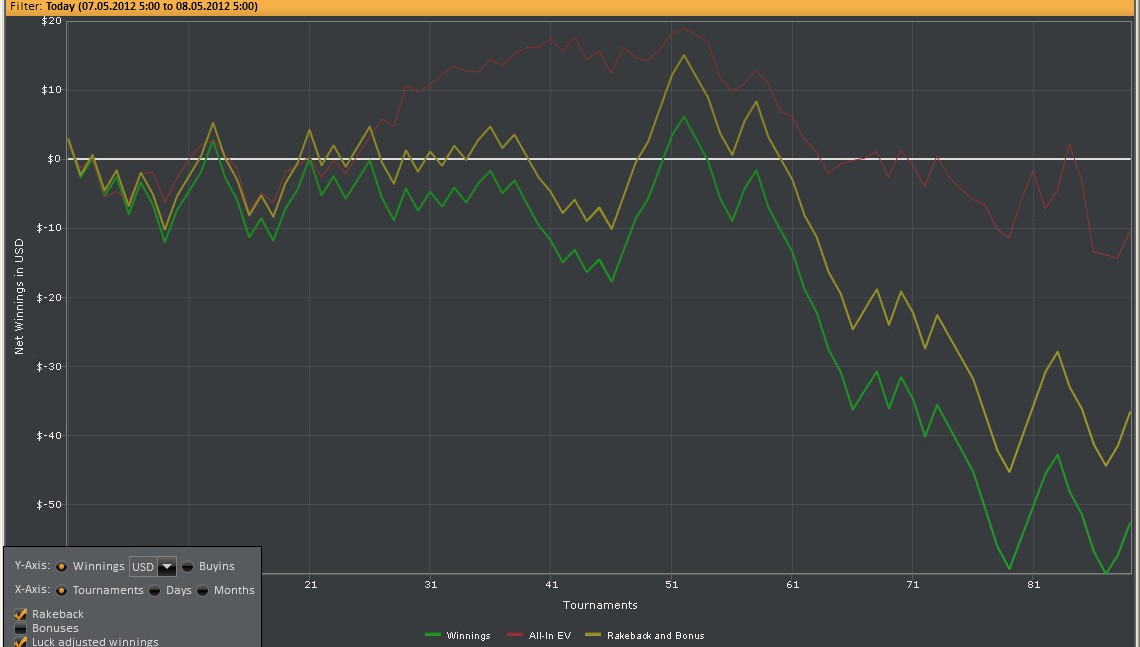This screenshot has width=1140, height=647.
Task: Select Tournaments for the X-axis
Action: [62, 590]
